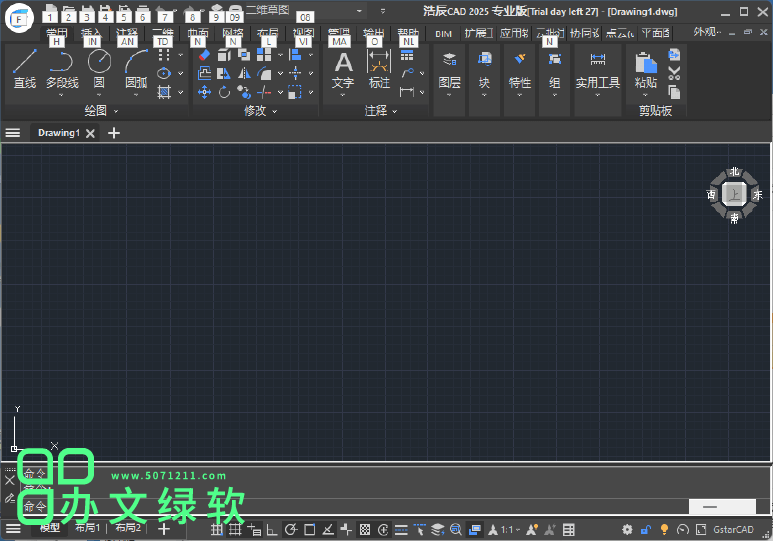Select the move tool with four arrows

(x=204, y=92)
